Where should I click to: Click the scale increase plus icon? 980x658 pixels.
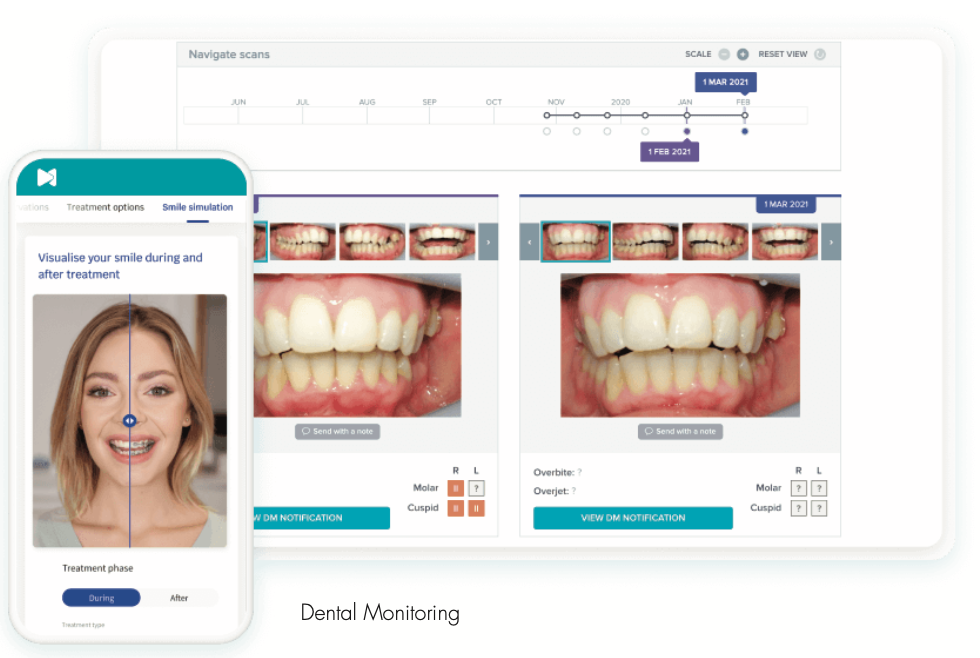pos(742,54)
